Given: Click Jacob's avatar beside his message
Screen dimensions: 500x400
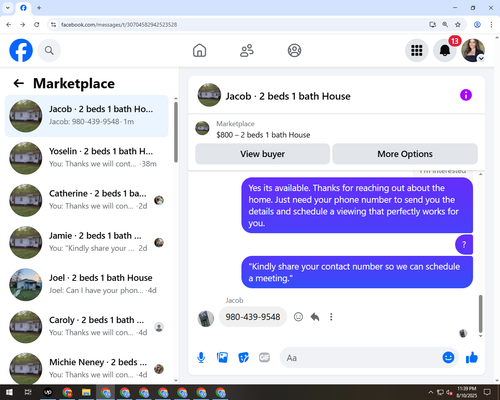Looking at the screenshot, I should [x=206, y=318].
